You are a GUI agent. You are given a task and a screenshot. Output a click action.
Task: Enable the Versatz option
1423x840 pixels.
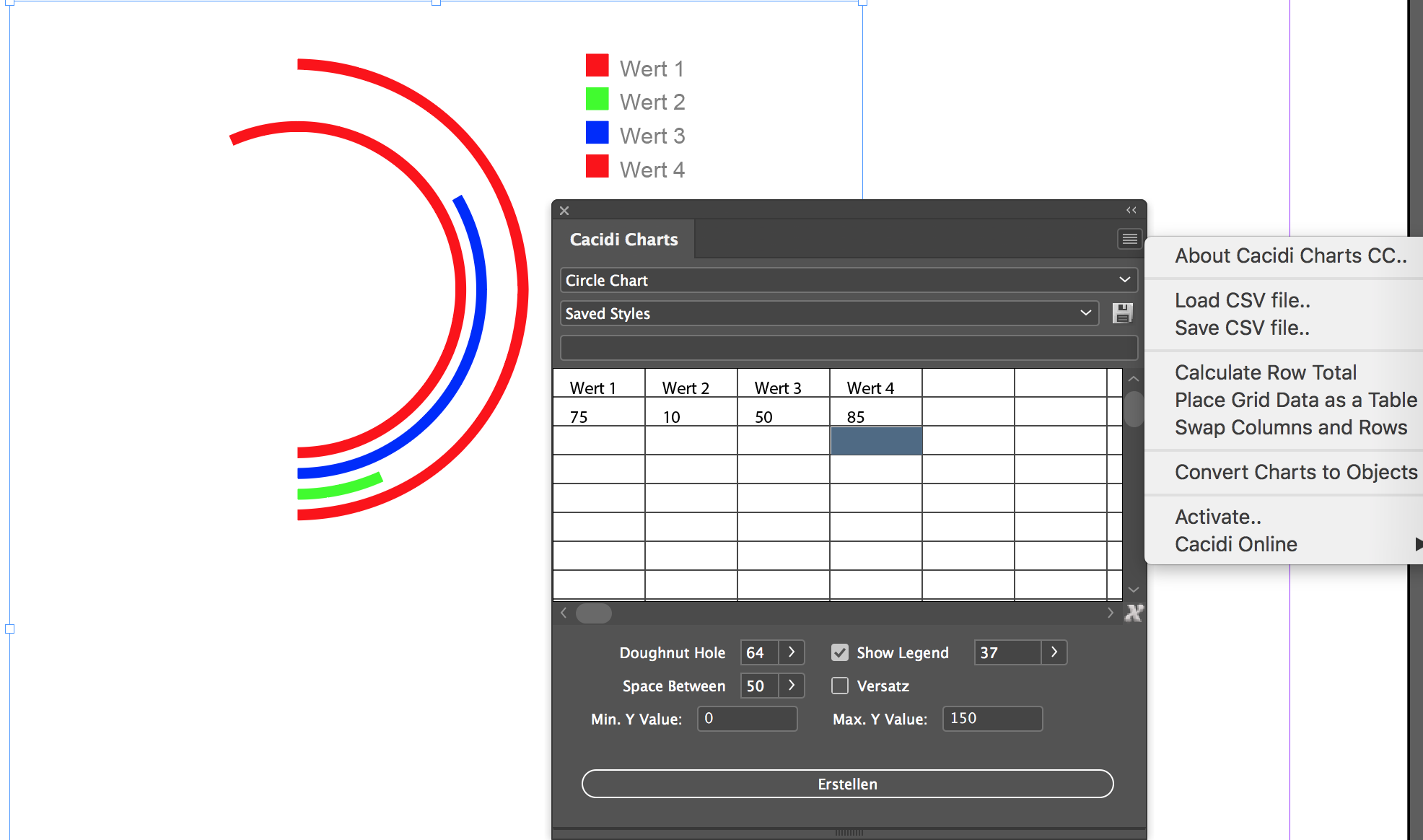[x=840, y=686]
